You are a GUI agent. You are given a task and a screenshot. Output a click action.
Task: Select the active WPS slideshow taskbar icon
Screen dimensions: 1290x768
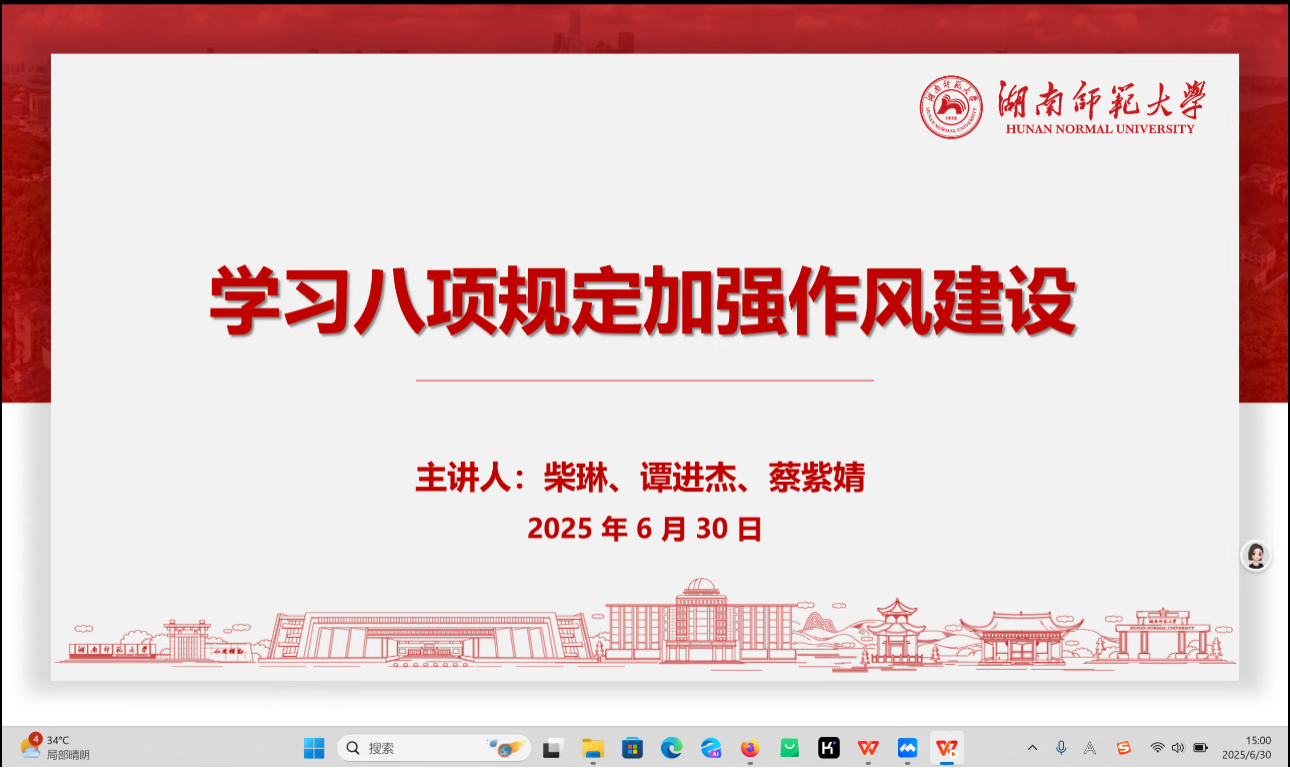click(946, 748)
